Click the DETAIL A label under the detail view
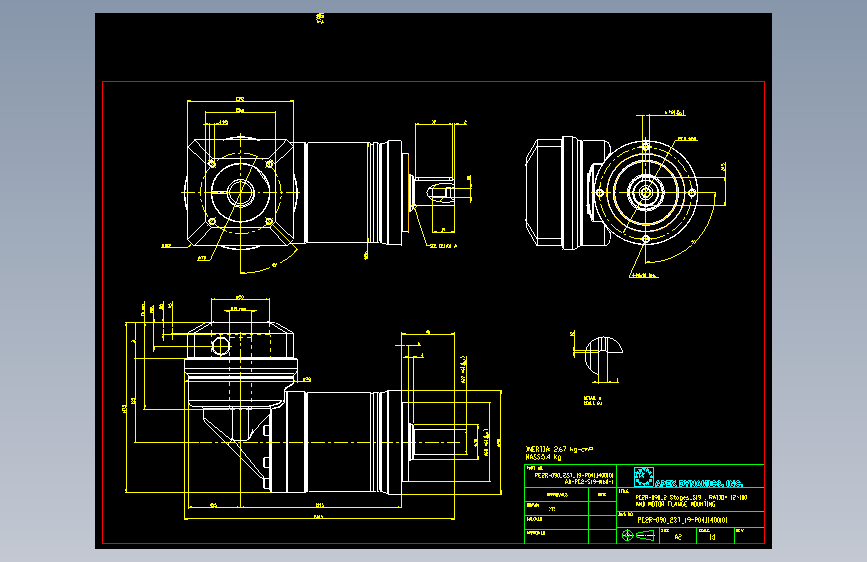The width and height of the screenshot is (867, 562). coord(593,400)
